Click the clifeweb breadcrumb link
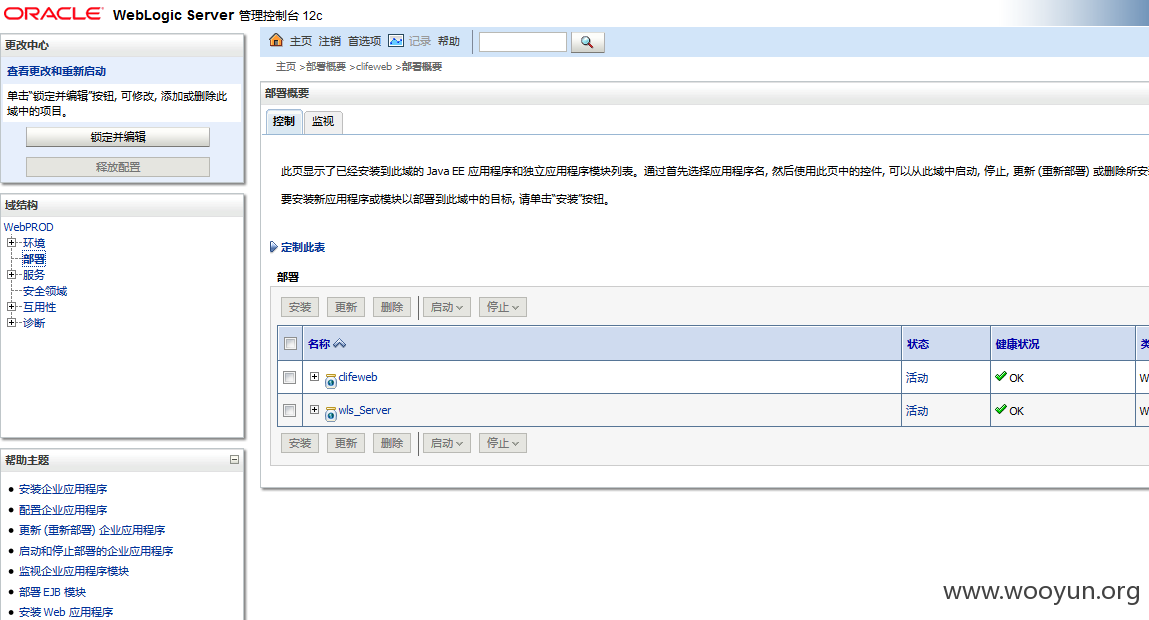Screen dimensions: 1149x620 374,67
